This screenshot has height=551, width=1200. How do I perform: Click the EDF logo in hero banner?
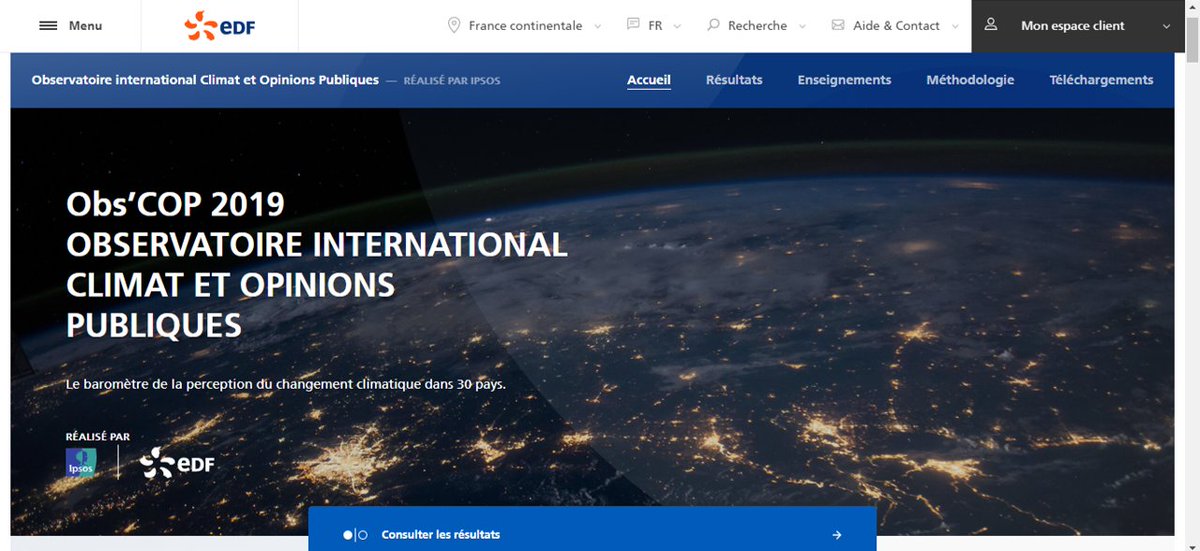pyautogui.click(x=177, y=463)
